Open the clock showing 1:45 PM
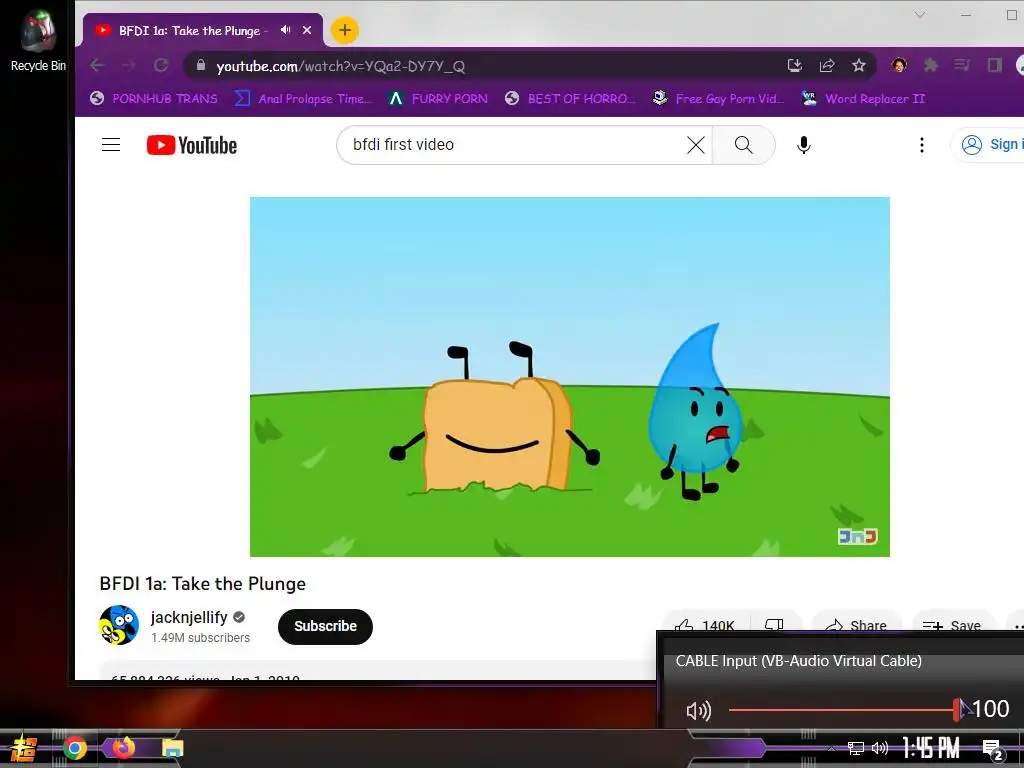 (930, 748)
